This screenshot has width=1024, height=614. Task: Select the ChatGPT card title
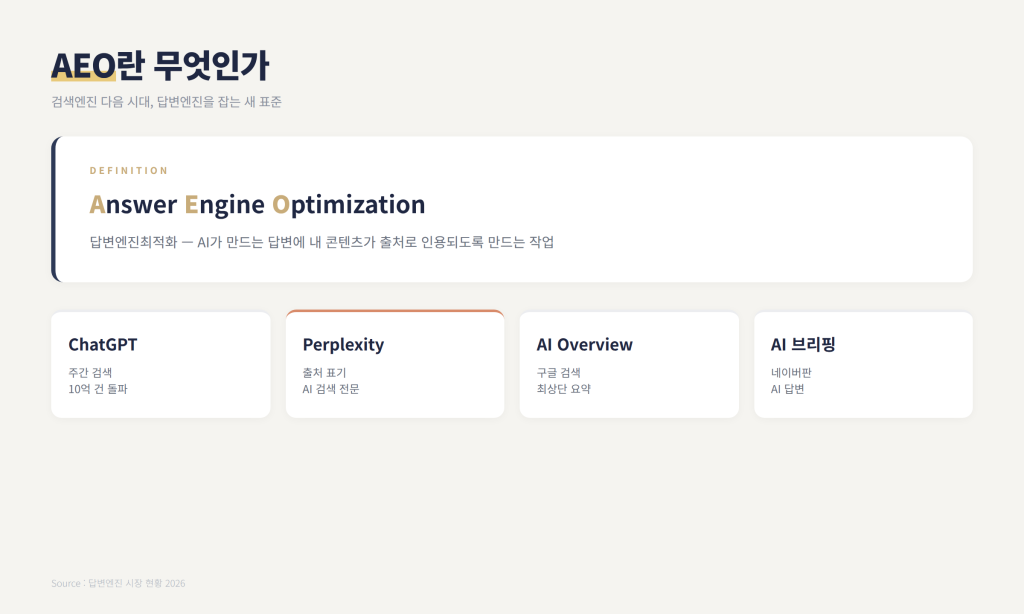click(x=103, y=344)
